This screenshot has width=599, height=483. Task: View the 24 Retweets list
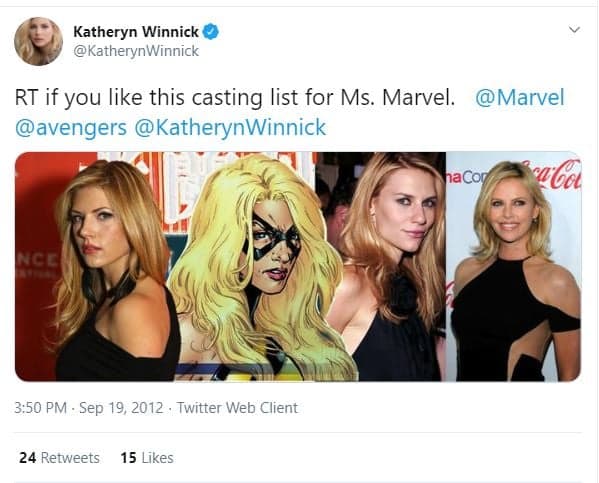59,458
